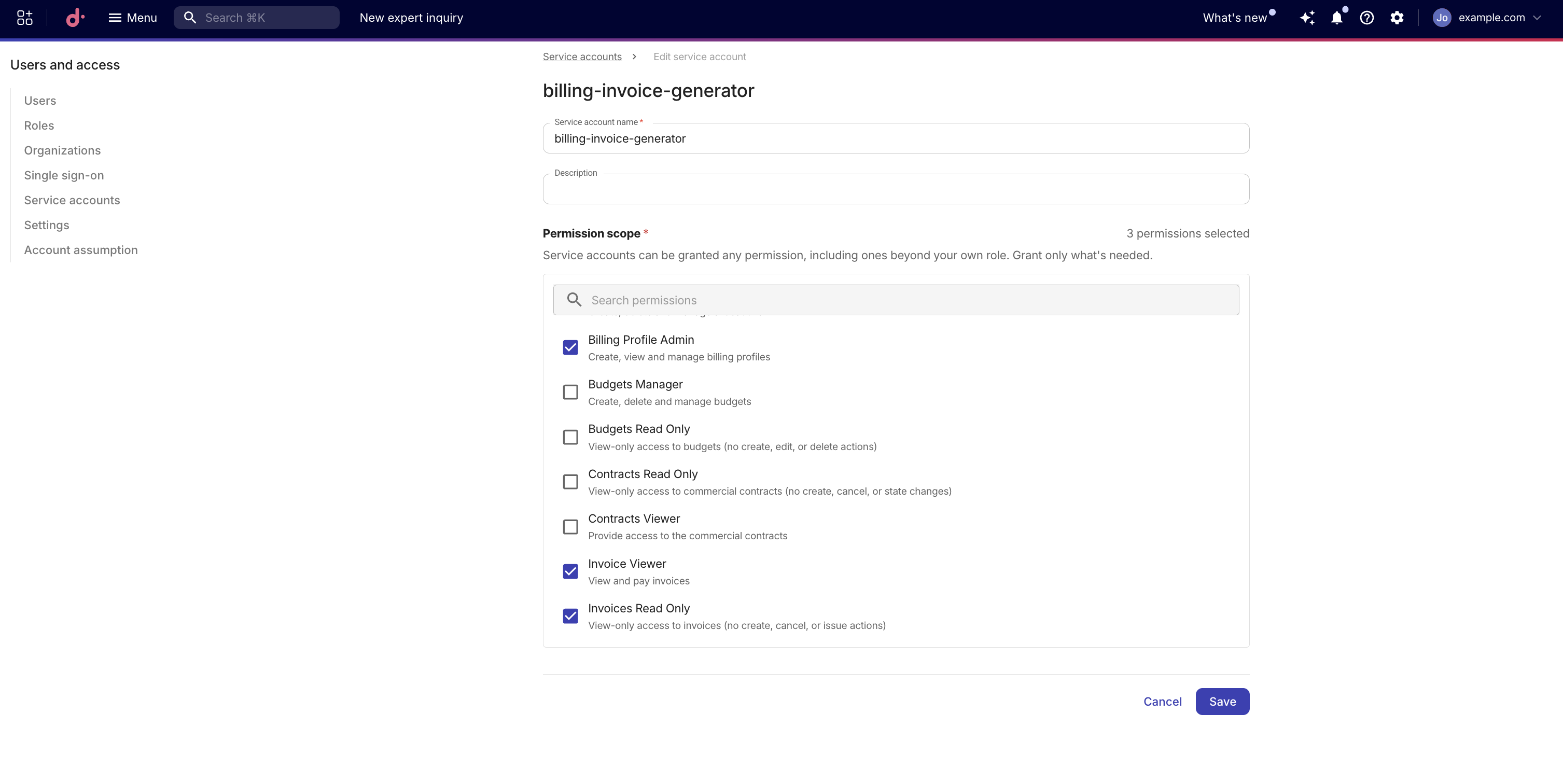
Task: Edit the Service account name field
Action: point(896,138)
